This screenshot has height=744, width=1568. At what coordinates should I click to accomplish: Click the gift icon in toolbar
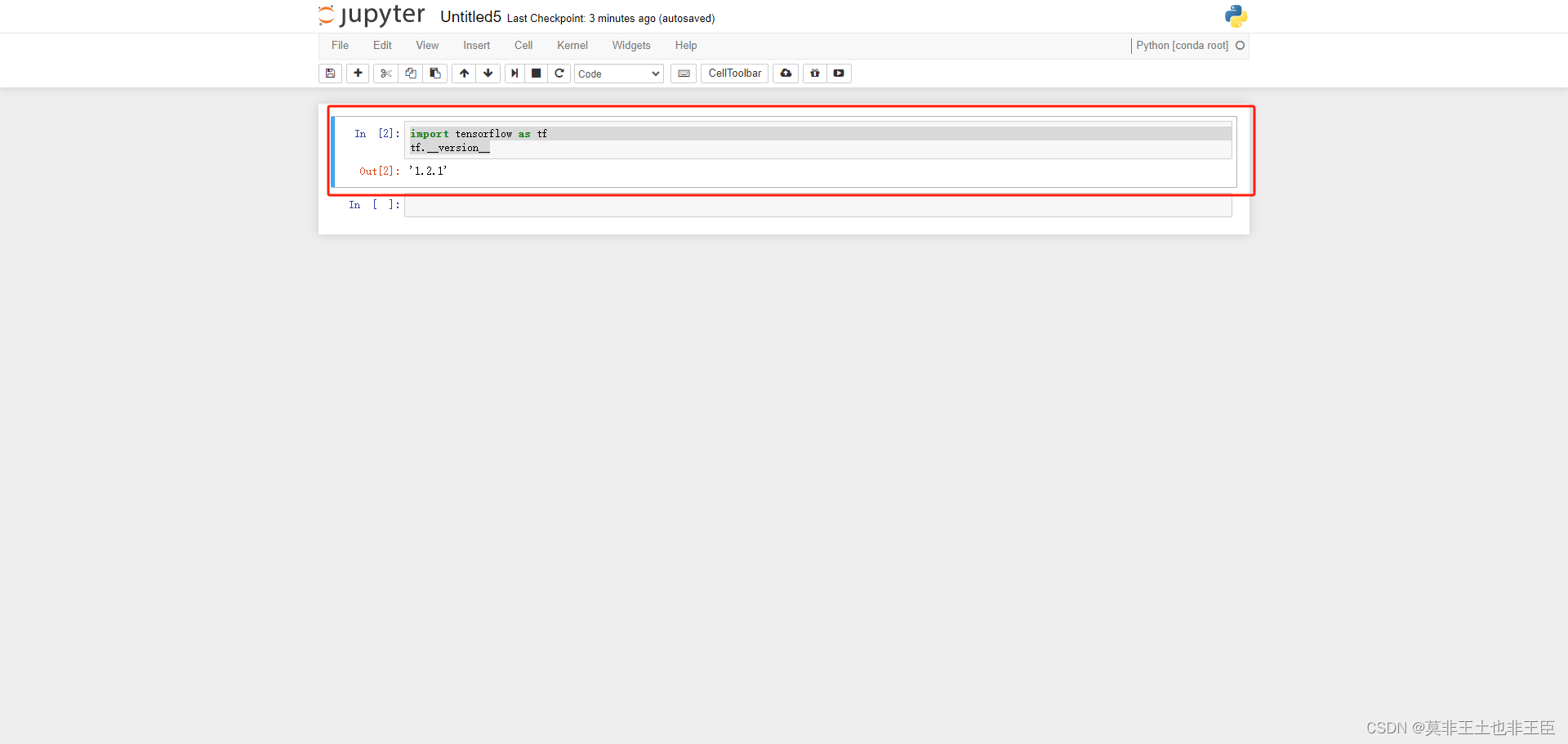(x=814, y=74)
